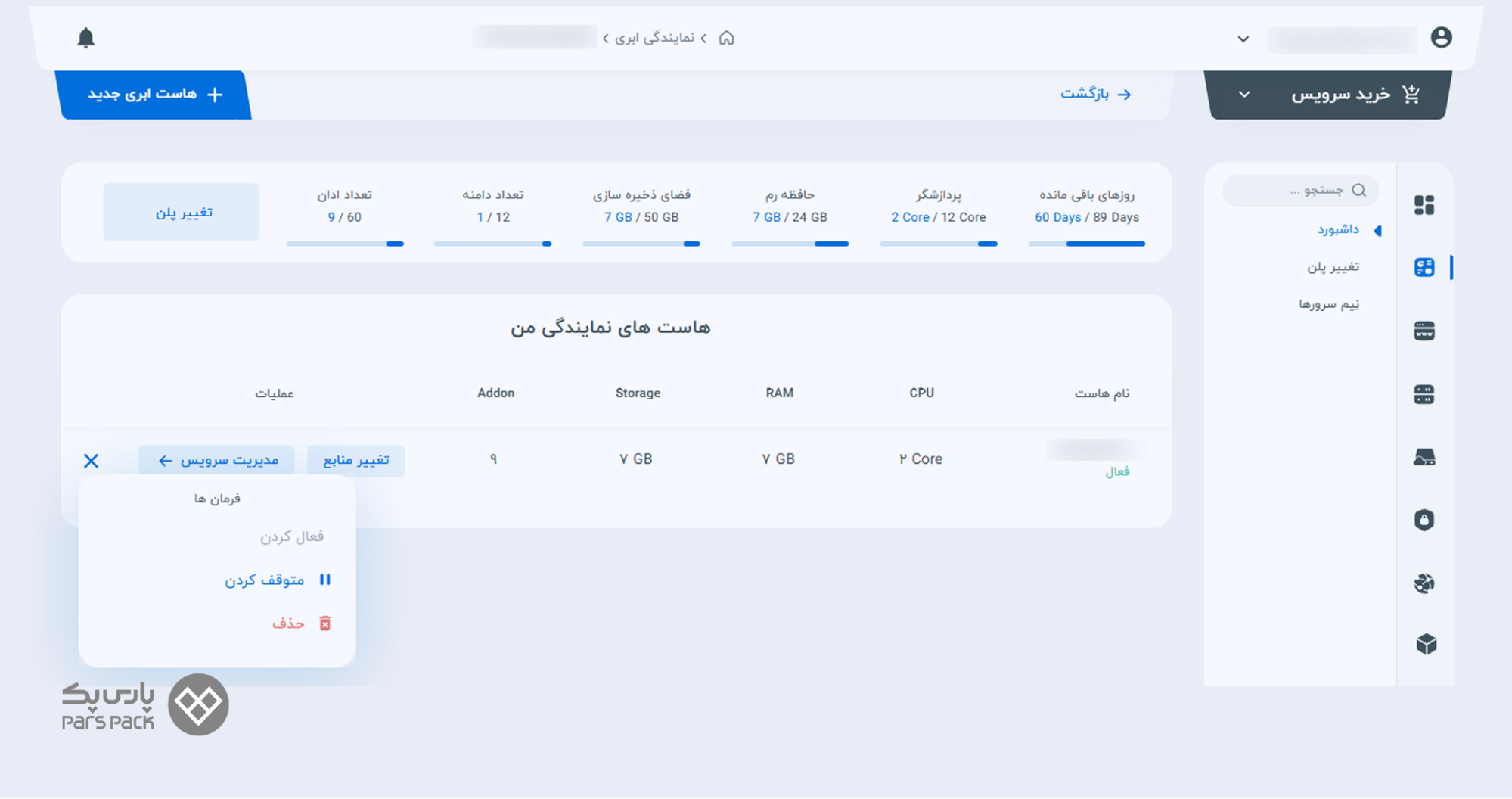
Task: Click the remaining days progress bar
Action: click(1086, 244)
